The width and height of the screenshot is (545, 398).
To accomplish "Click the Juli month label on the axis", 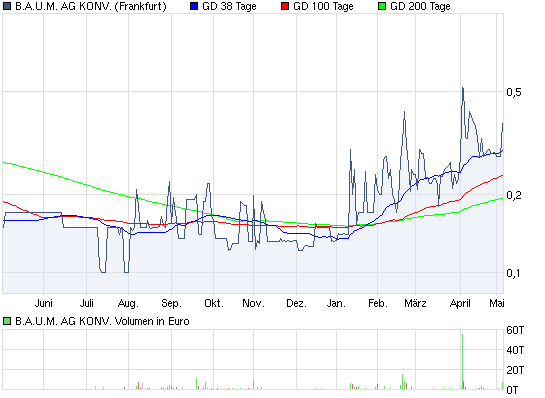I will tap(87, 303).
